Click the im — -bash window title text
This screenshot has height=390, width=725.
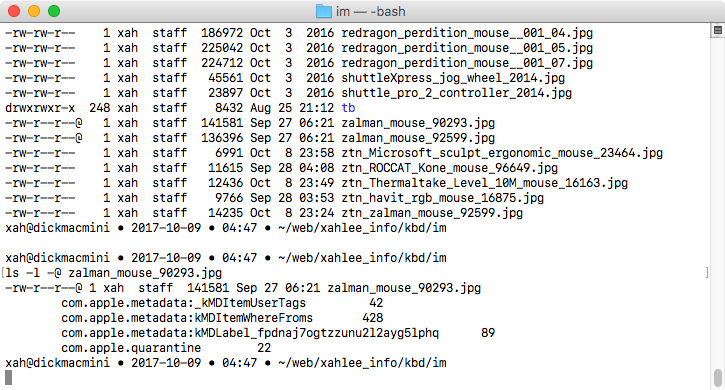pyautogui.click(x=370, y=11)
